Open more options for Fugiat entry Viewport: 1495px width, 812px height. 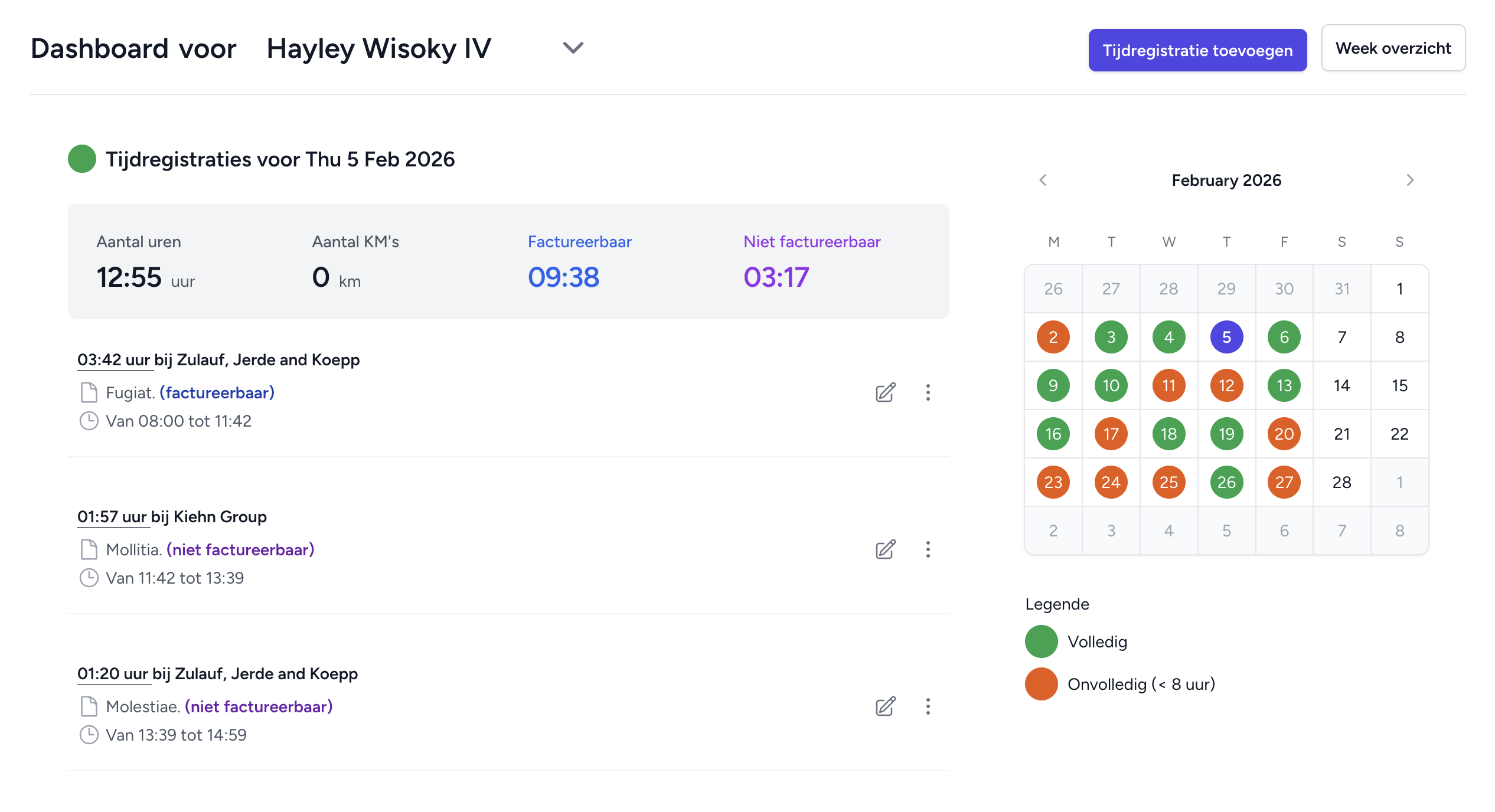[928, 392]
